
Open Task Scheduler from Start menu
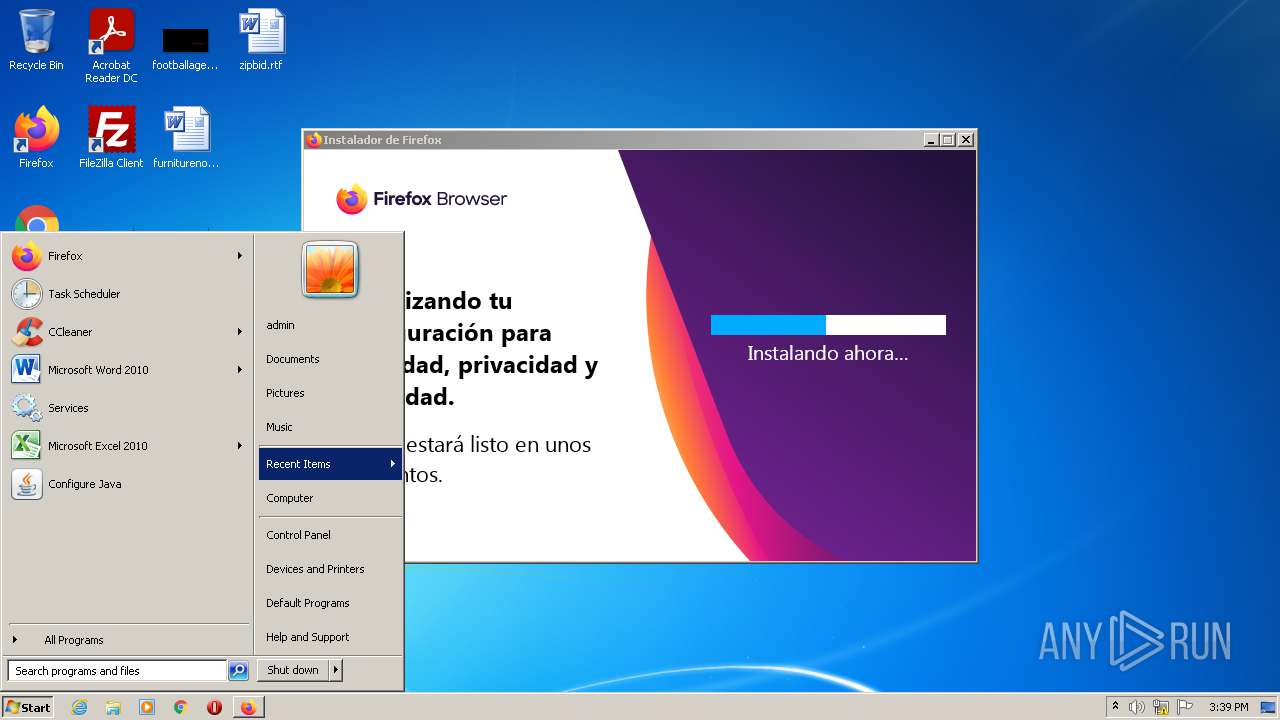(x=127, y=294)
